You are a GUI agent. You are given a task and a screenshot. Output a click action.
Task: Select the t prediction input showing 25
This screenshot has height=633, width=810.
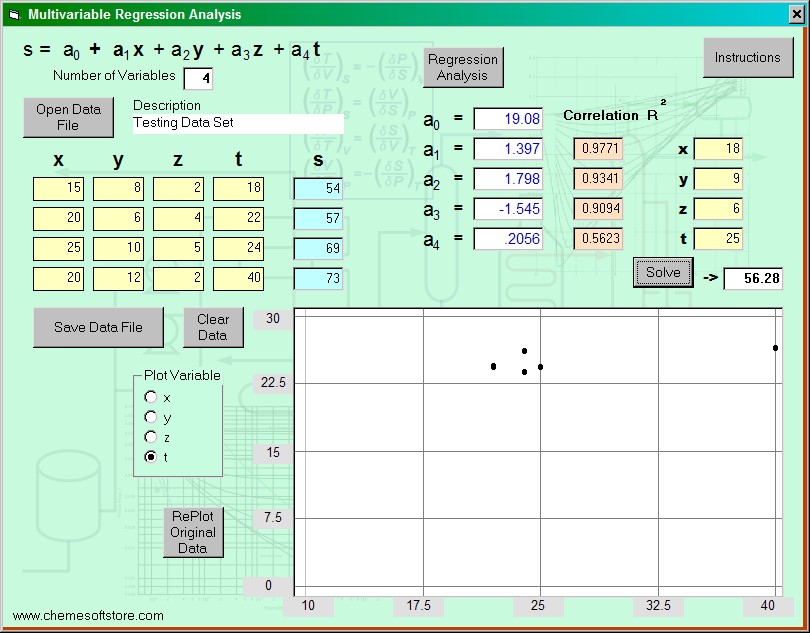point(718,239)
